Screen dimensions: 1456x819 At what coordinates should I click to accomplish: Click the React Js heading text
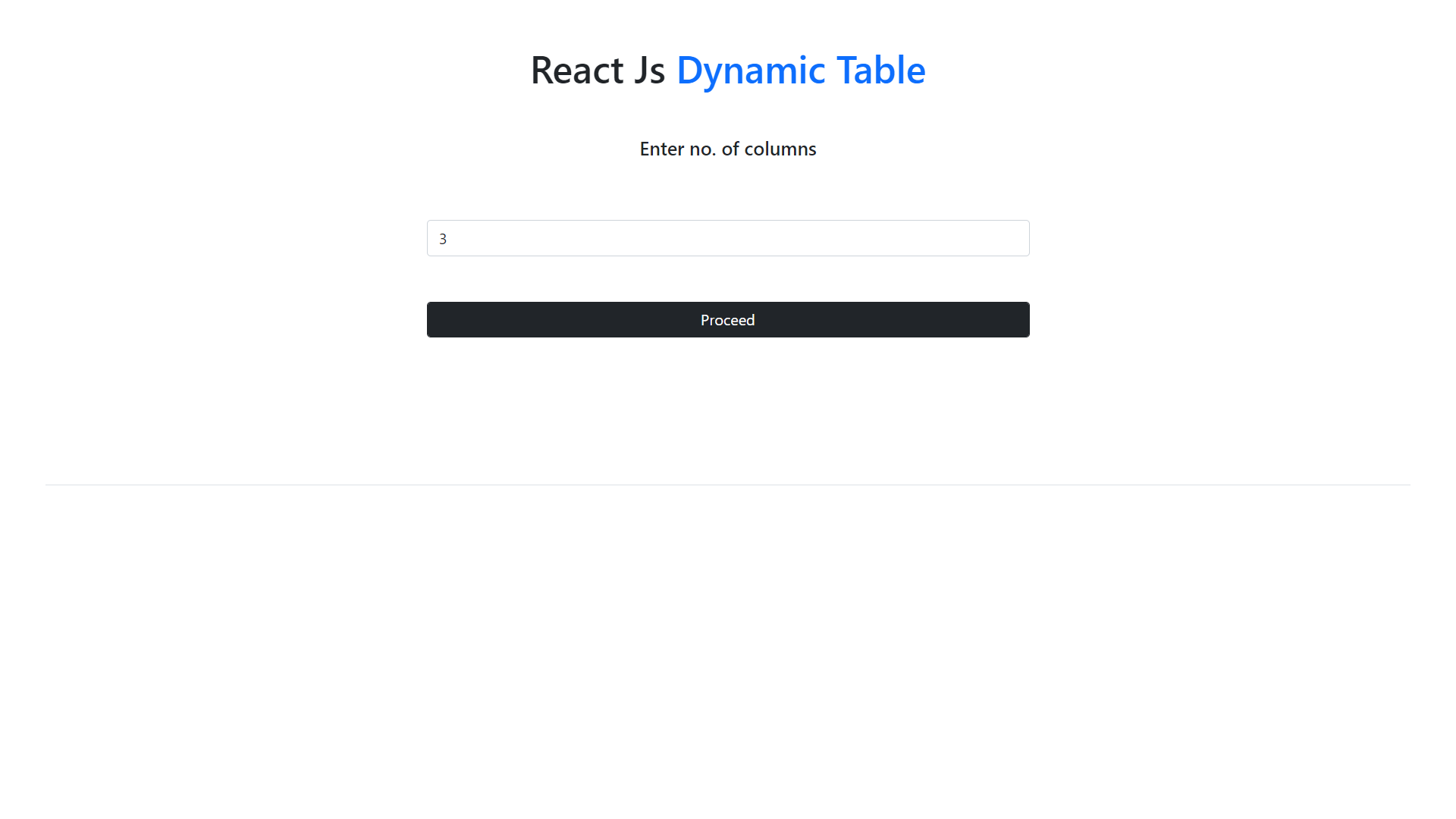tap(598, 70)
